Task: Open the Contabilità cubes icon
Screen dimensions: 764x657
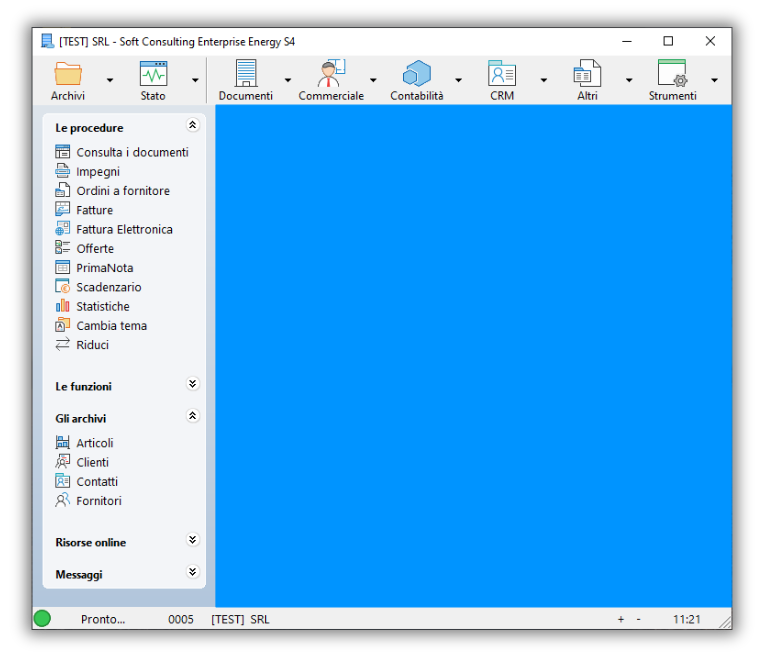Action: pos(416,74)
